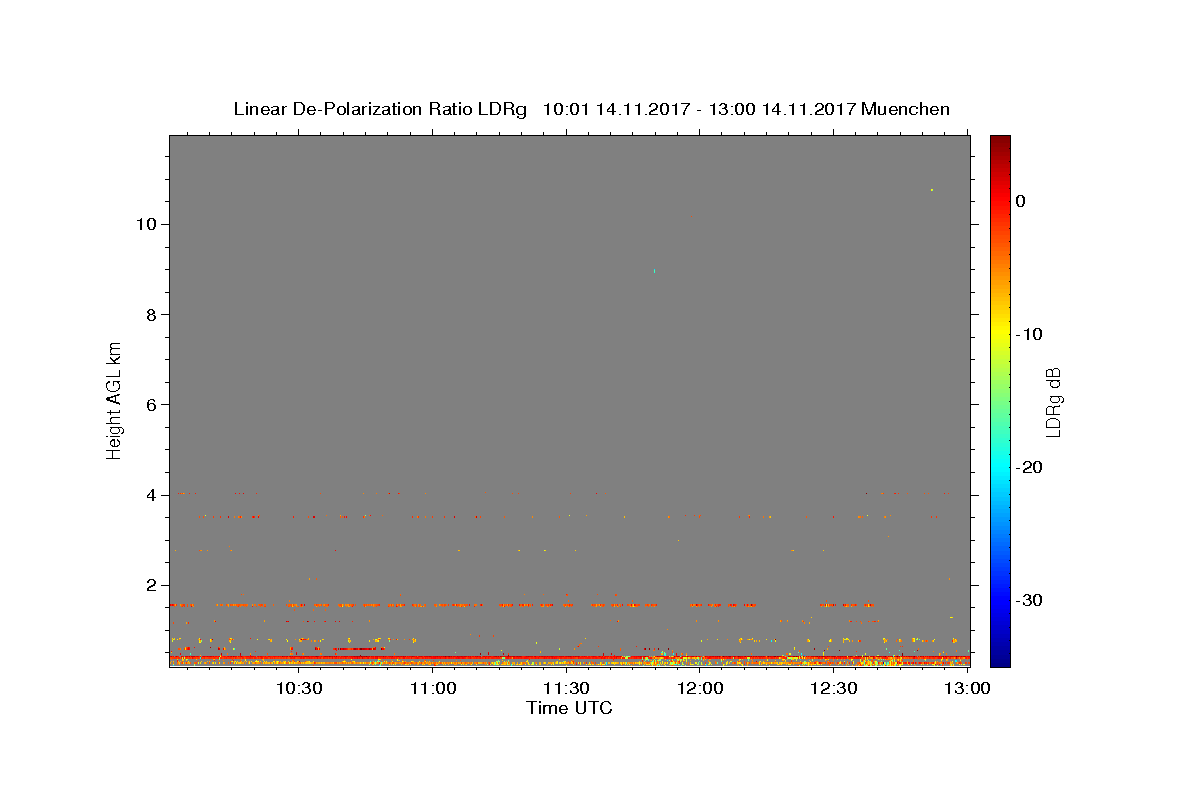Click the 4 km height tick label
Screen dimensions: 1200x800
[x=152, y=494]
